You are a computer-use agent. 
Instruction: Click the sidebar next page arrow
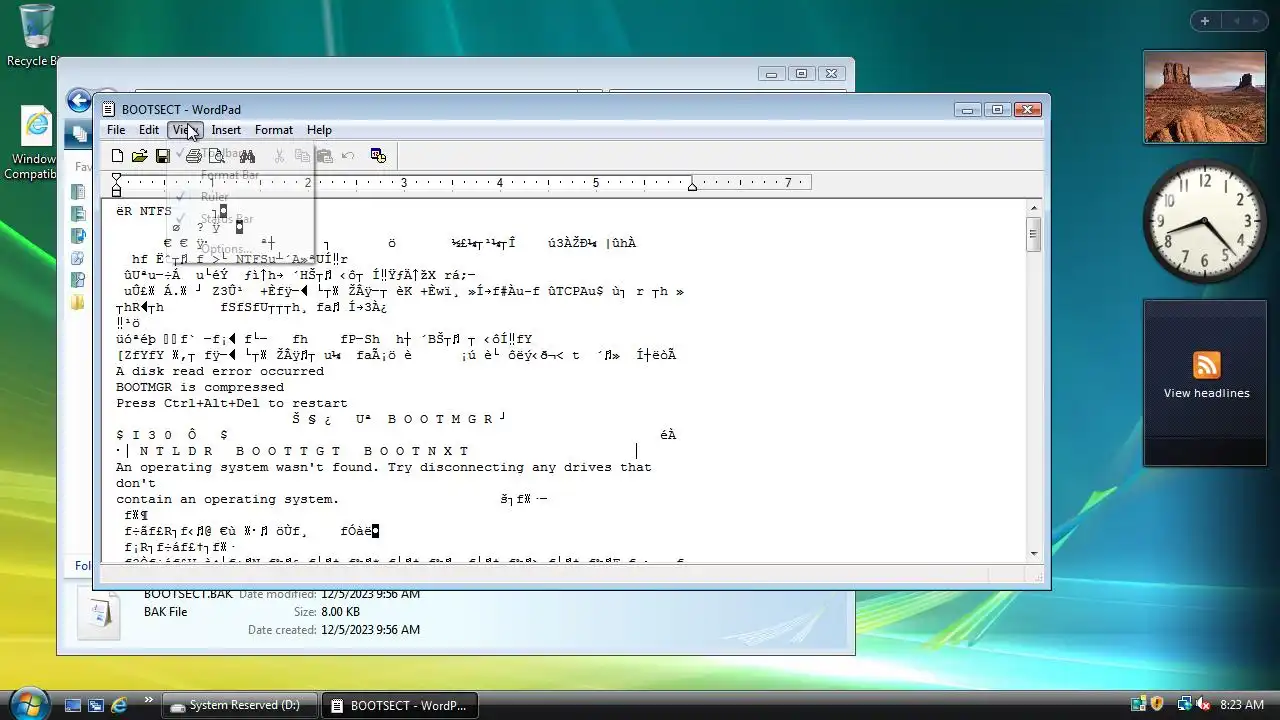point(1257,21)
